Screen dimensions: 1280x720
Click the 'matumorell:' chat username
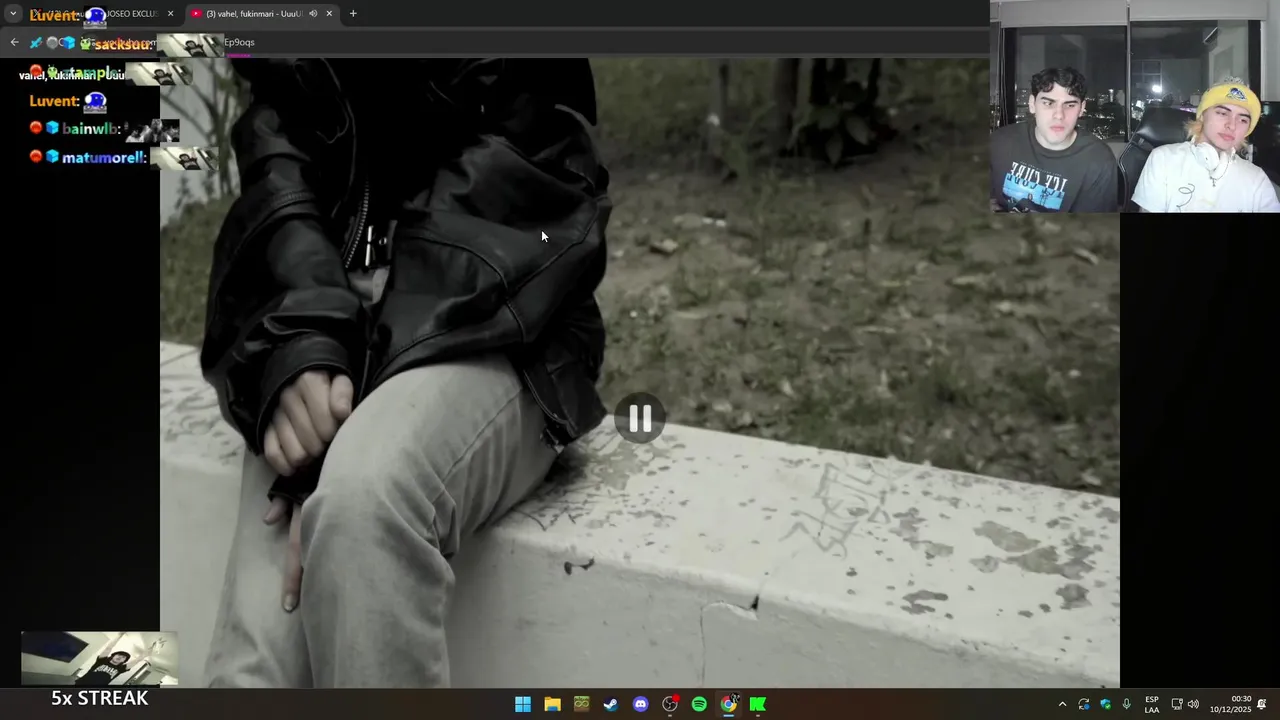pos(104,158)
